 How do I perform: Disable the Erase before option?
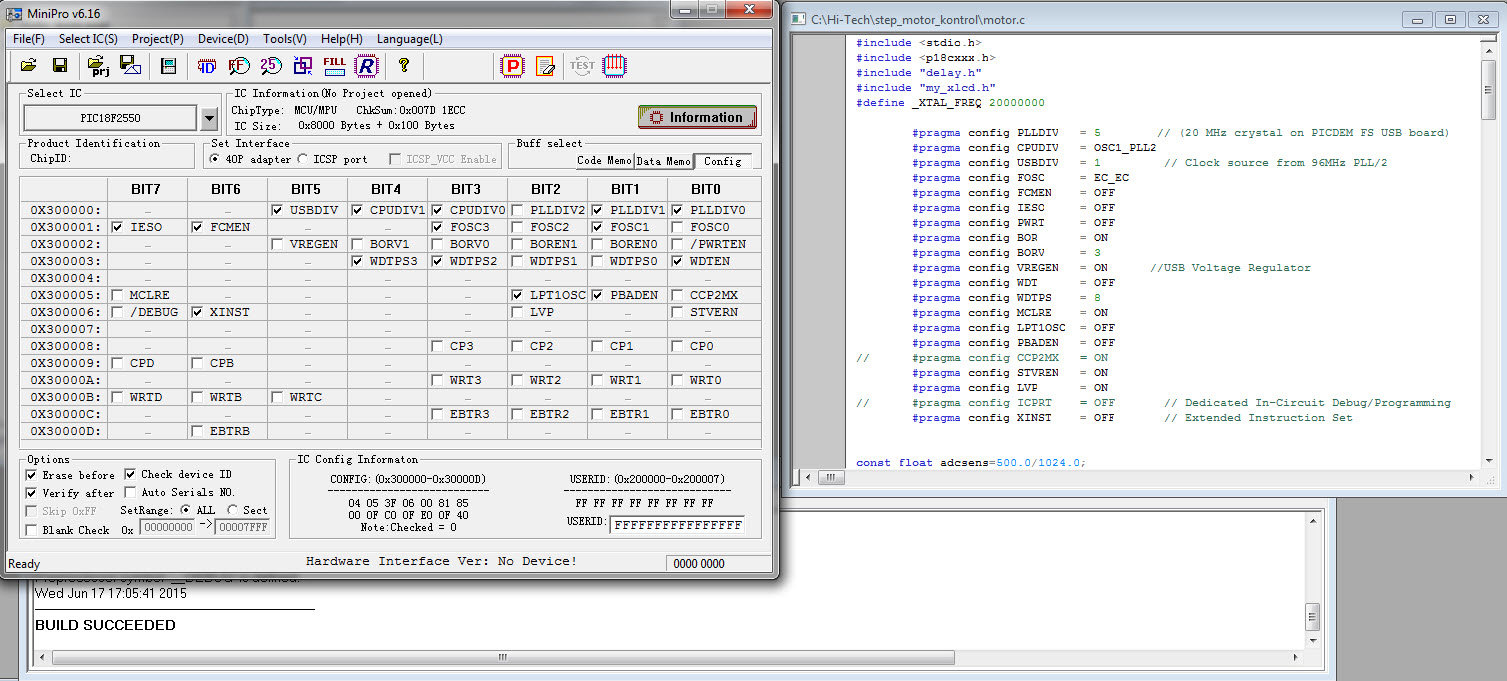tap(31, 474)
